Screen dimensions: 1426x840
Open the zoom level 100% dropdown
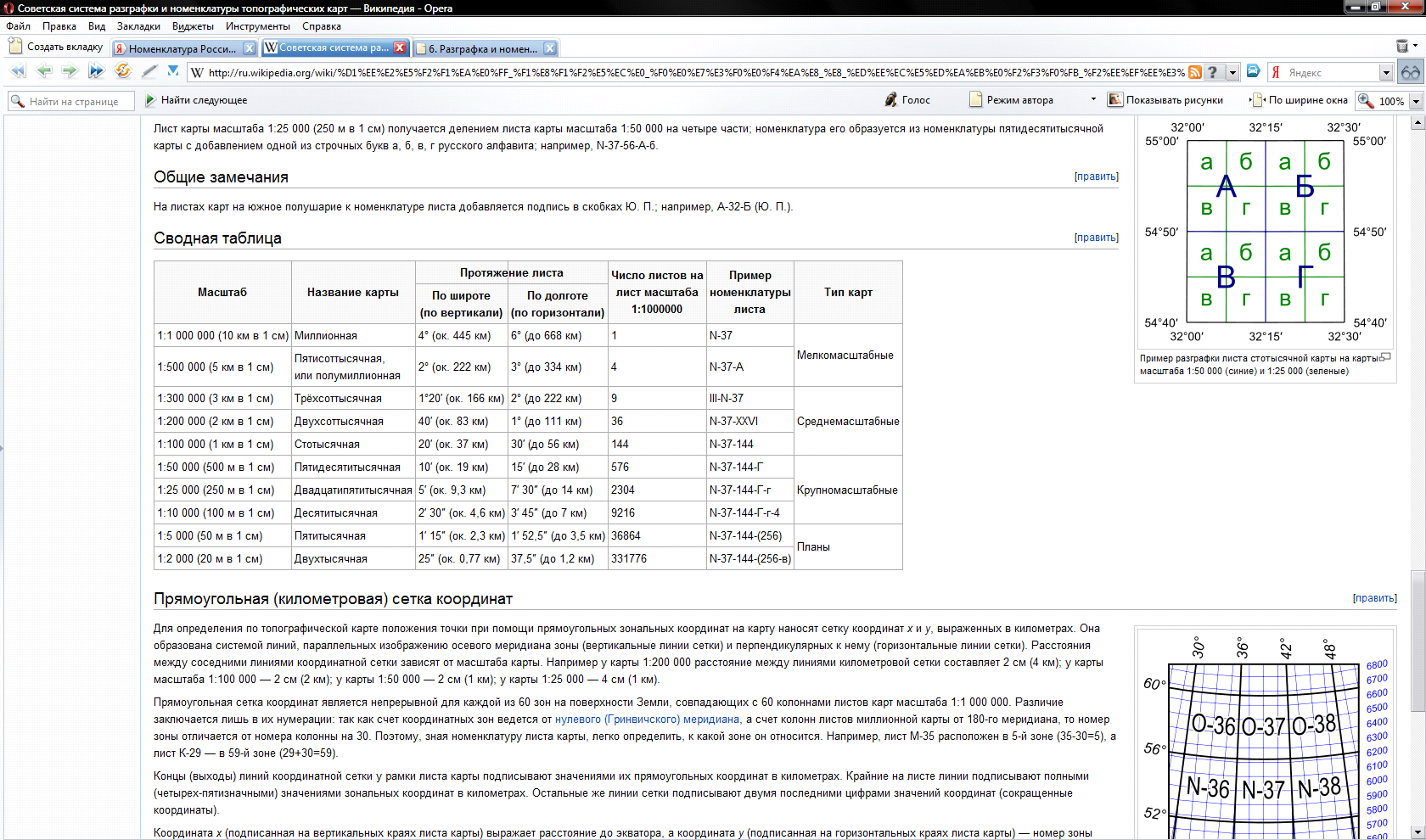(1416, 101)
